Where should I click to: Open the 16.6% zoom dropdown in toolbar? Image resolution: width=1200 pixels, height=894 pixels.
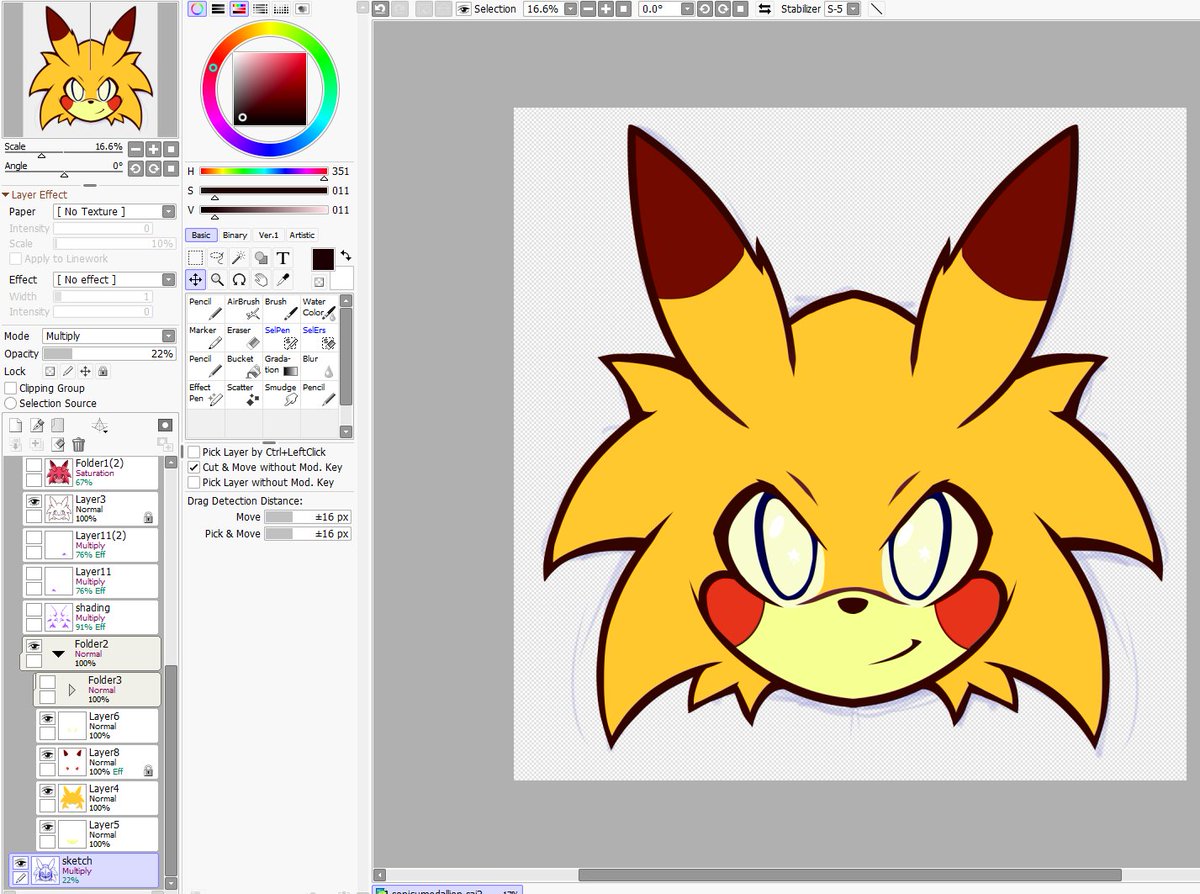coord(570,9)
